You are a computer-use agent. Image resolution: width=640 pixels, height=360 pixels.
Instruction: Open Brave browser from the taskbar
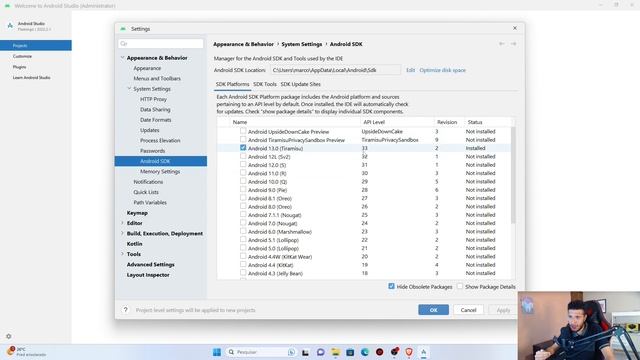click(x=409, y=352)
